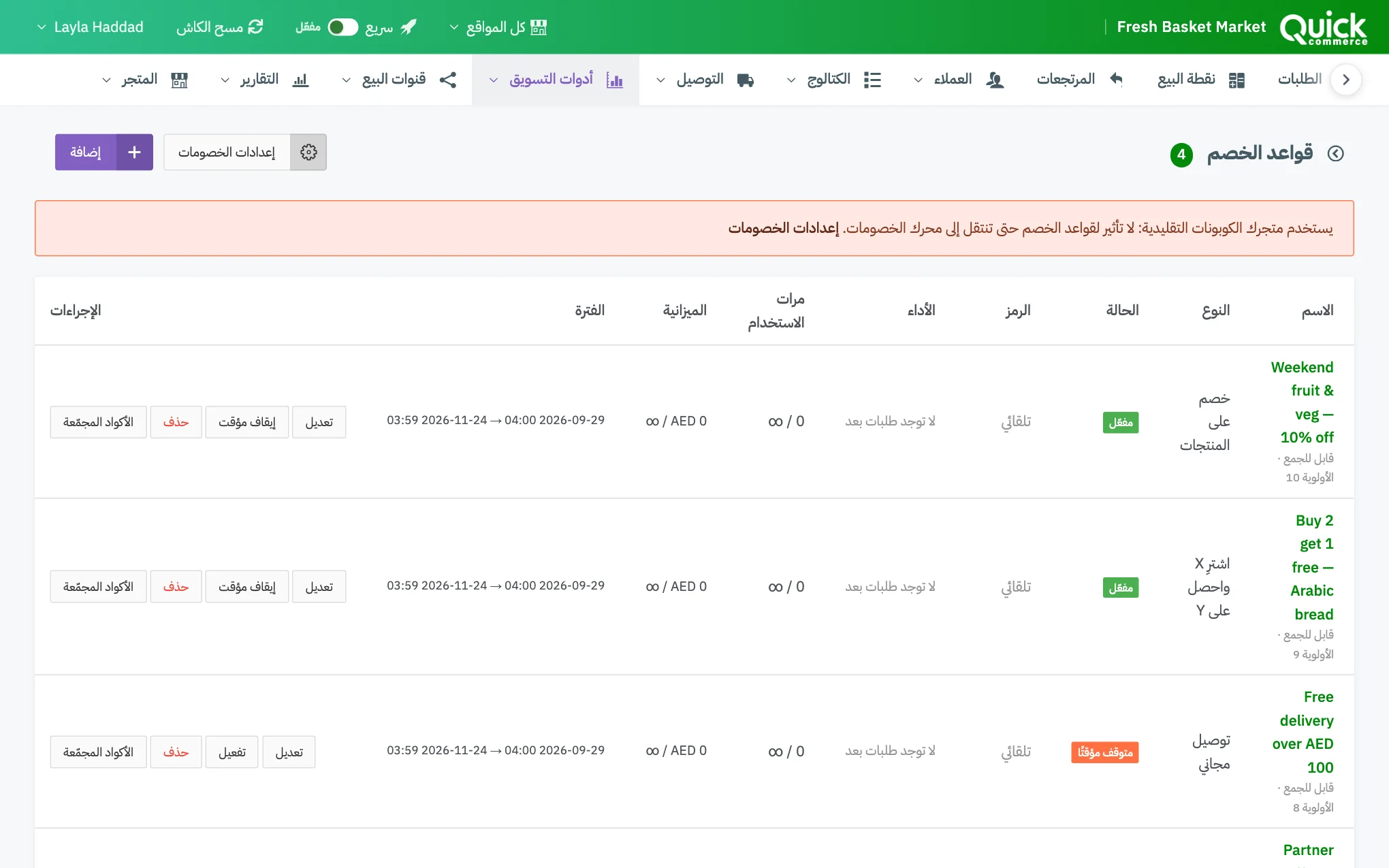This screenshot has width=1389, height=868.
Task: Click تفعيل for Free delivery over AED 100
Action: click(x=232, y=752)
